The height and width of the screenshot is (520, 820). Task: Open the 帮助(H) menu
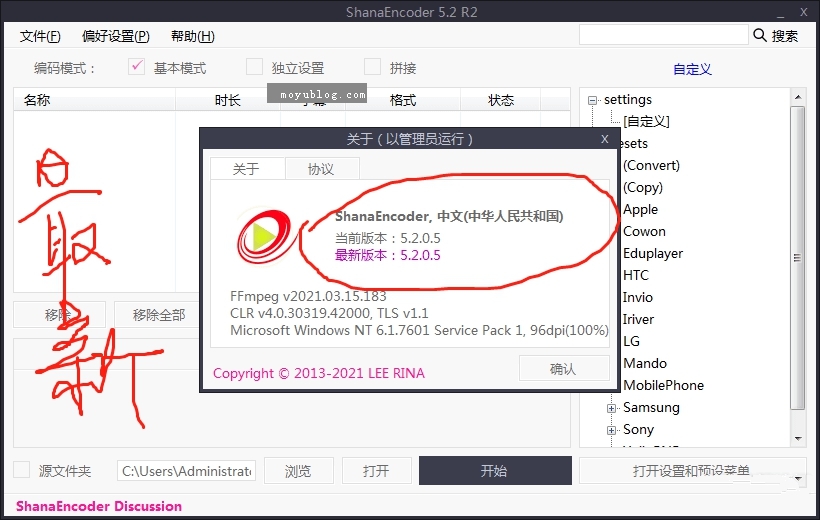(192, 36)
